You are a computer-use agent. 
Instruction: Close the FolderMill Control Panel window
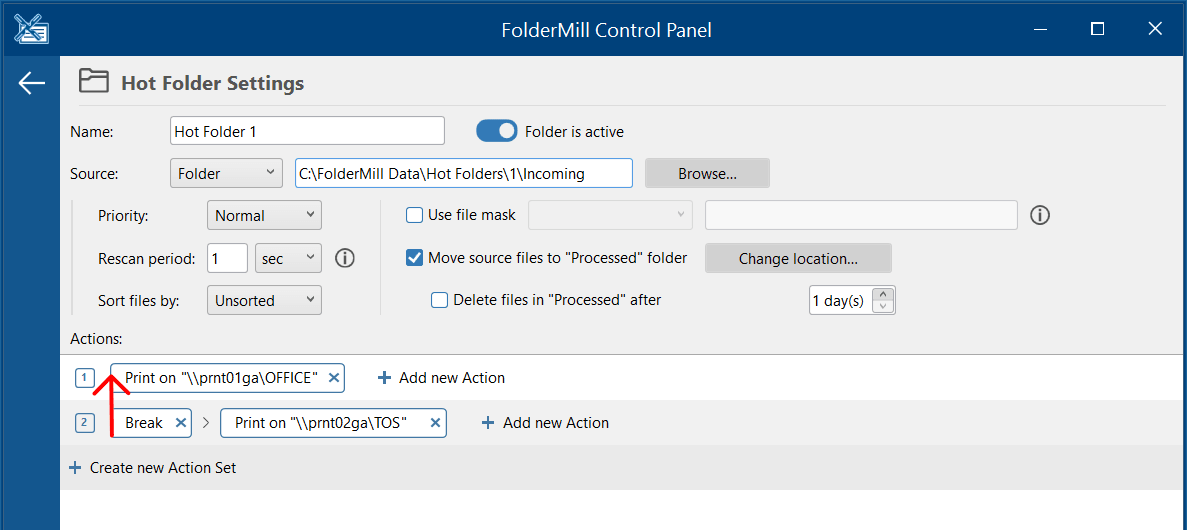coord(1155,29)
